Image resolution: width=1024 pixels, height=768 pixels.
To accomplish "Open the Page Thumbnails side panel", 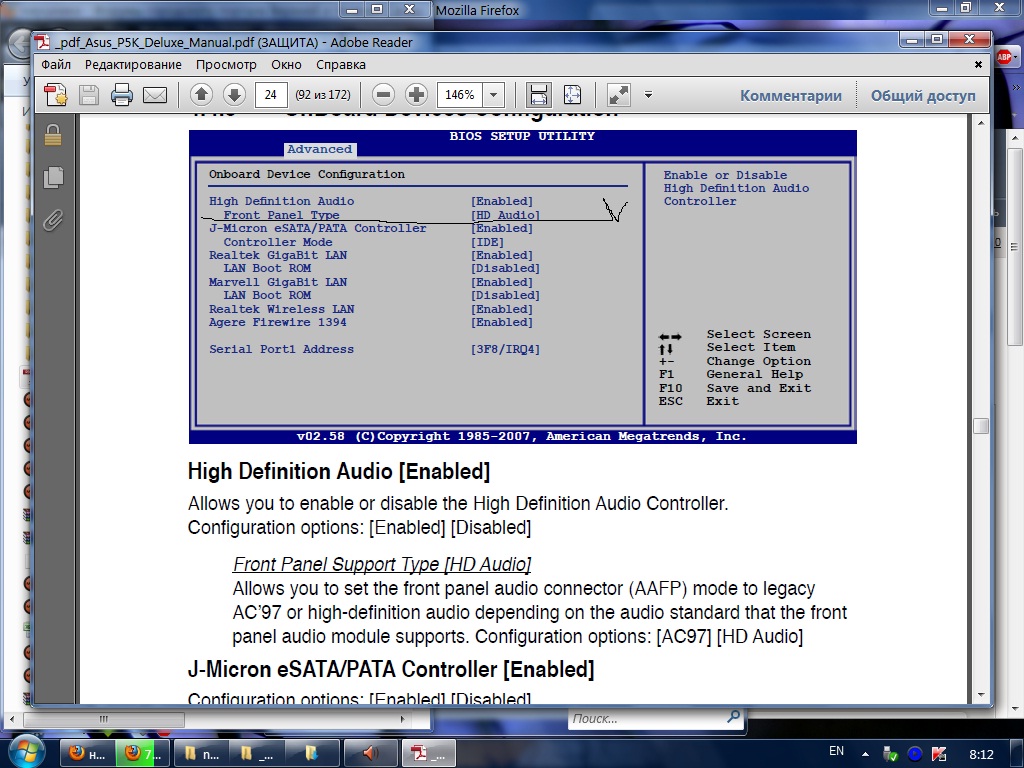I will [53, 177].
